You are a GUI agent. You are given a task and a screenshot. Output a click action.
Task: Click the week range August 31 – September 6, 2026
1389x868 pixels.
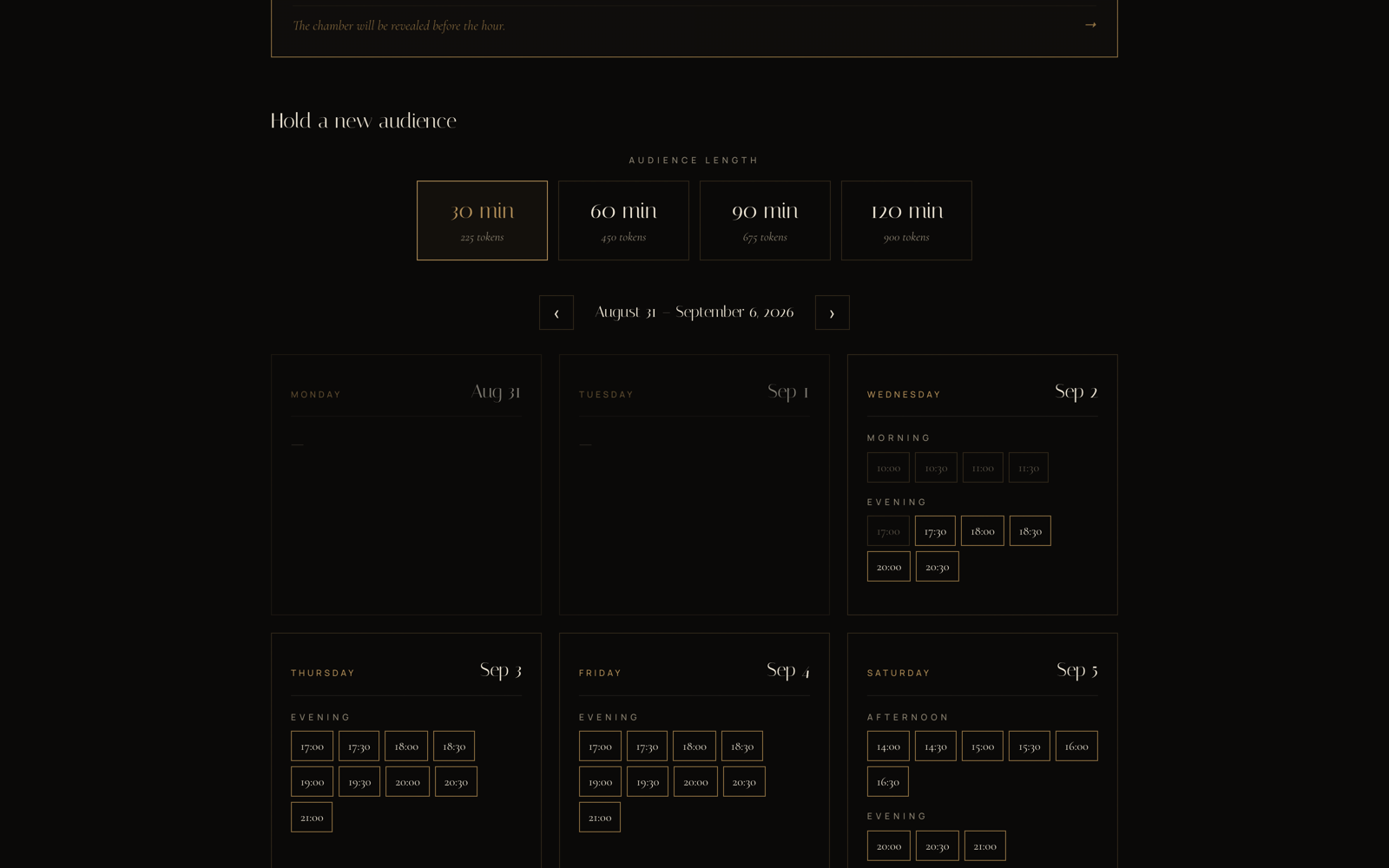click(694, 312)
